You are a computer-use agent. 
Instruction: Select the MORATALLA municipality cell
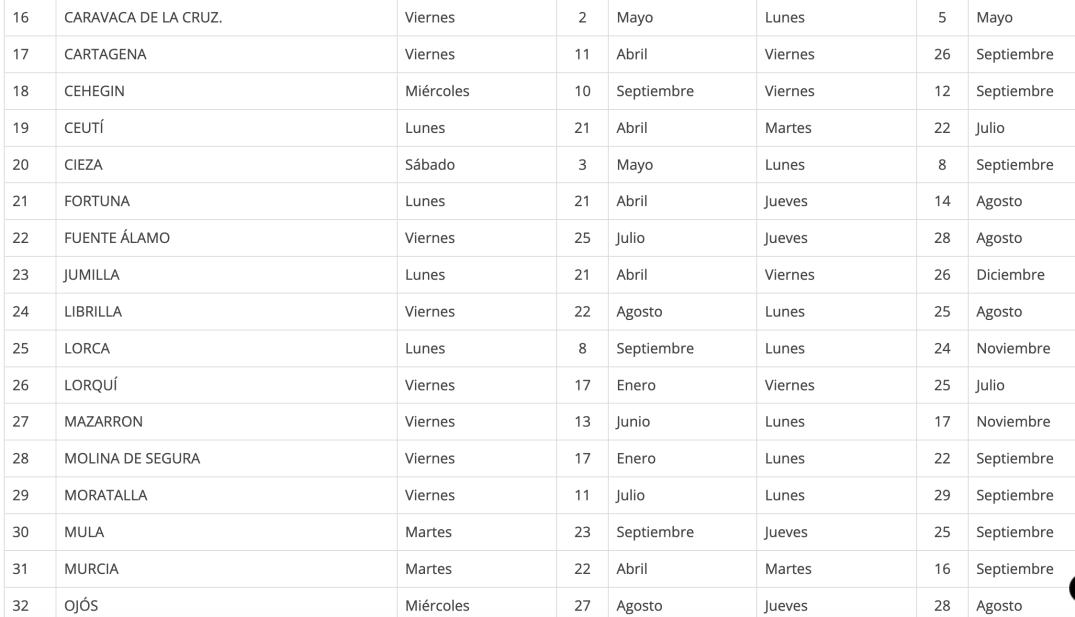[x=106, y=495]
